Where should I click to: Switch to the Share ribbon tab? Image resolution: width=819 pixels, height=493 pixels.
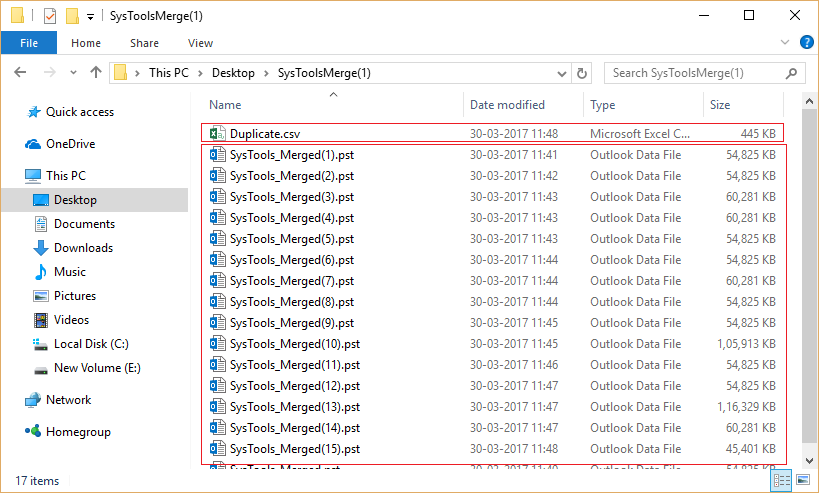(x=144, y=43)
